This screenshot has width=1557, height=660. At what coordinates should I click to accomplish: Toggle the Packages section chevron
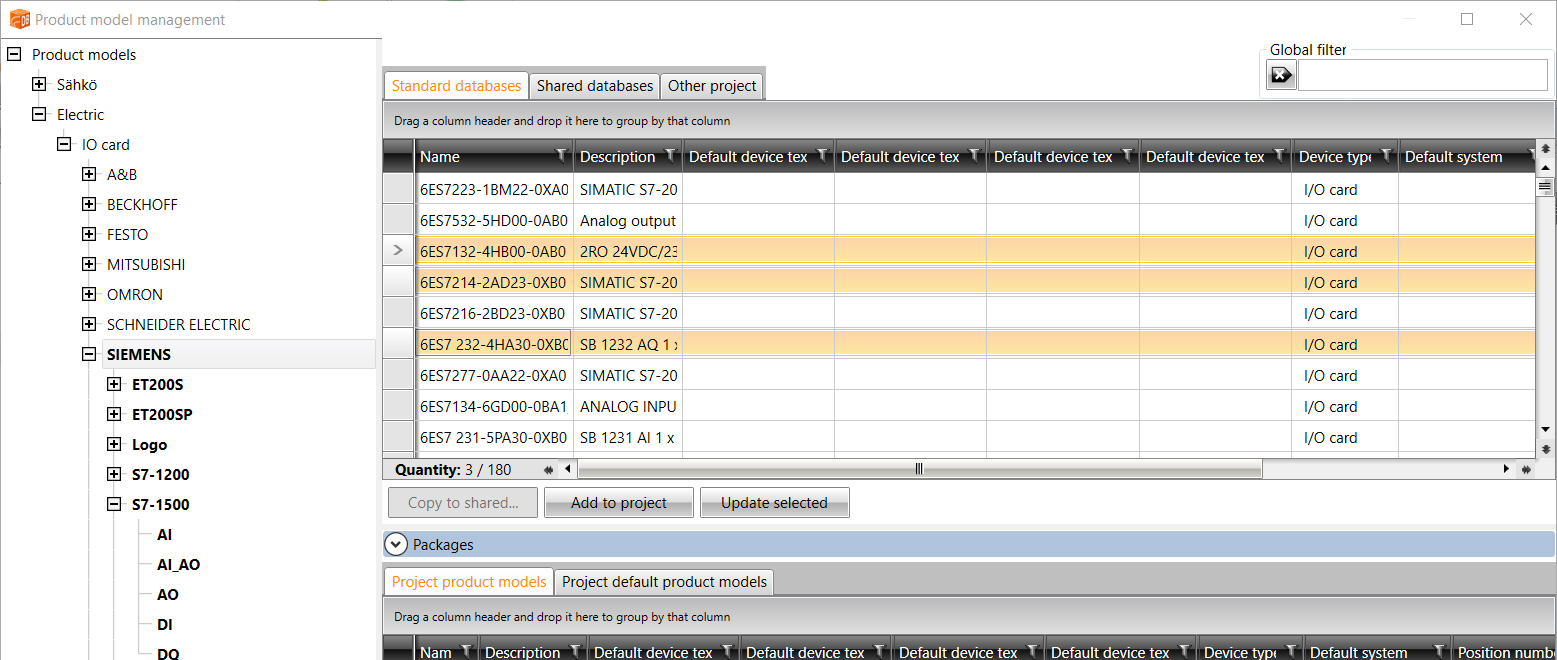coord(396,544)
